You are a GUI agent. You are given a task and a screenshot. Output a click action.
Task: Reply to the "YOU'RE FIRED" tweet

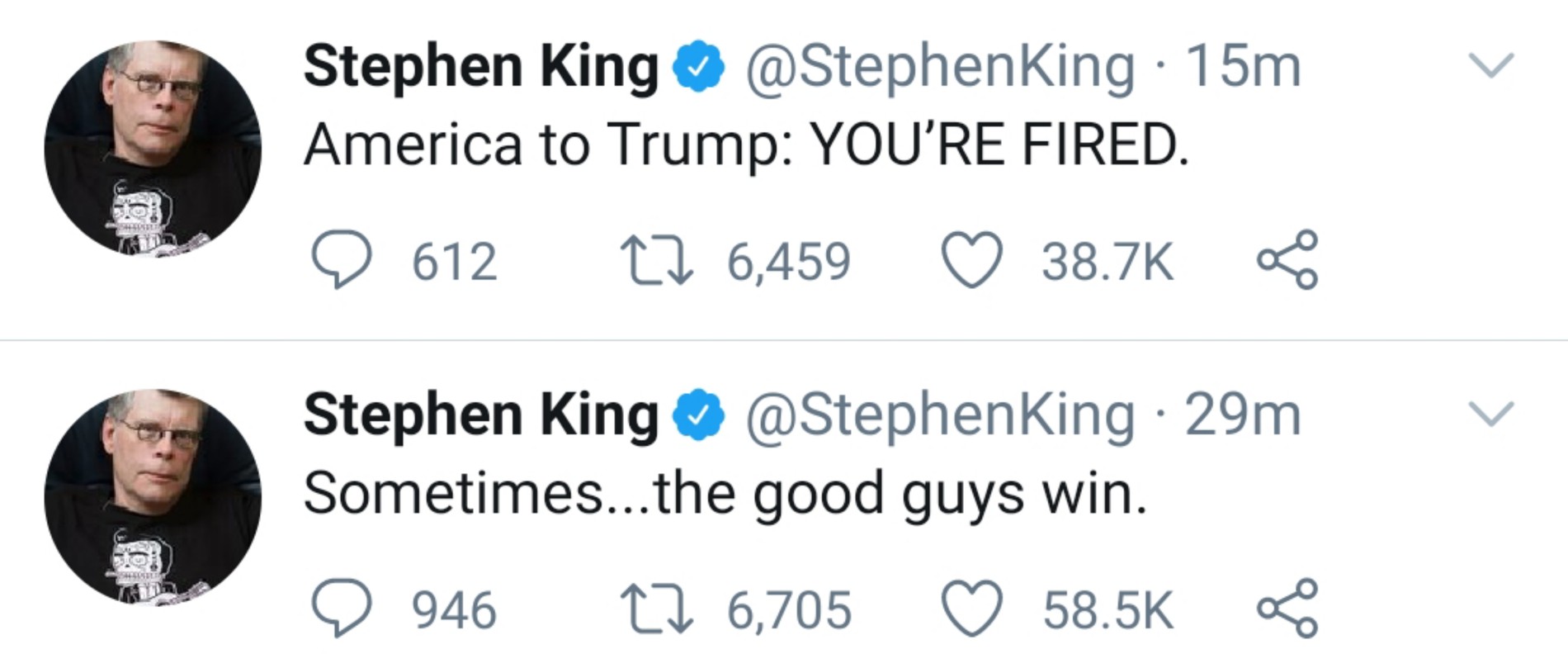pos(341,261)
